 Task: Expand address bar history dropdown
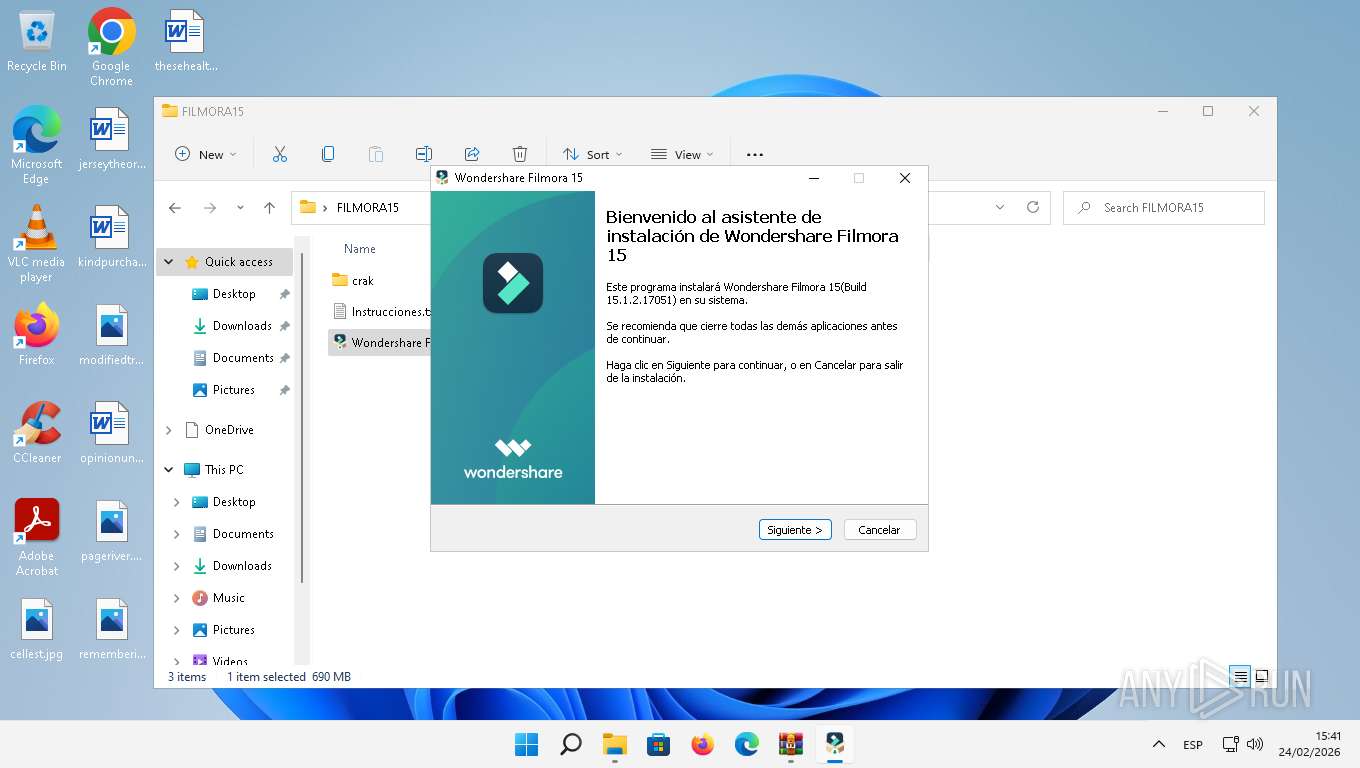[1000, 207]
